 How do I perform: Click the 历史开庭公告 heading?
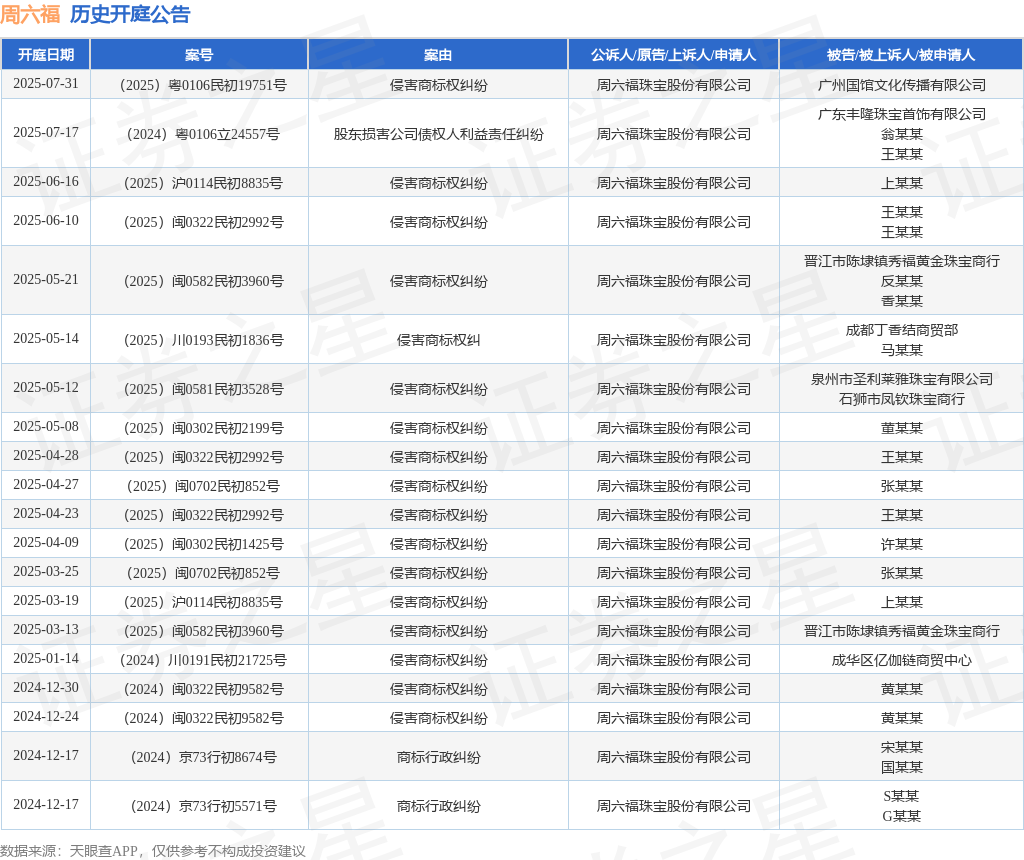click(130, 14)
